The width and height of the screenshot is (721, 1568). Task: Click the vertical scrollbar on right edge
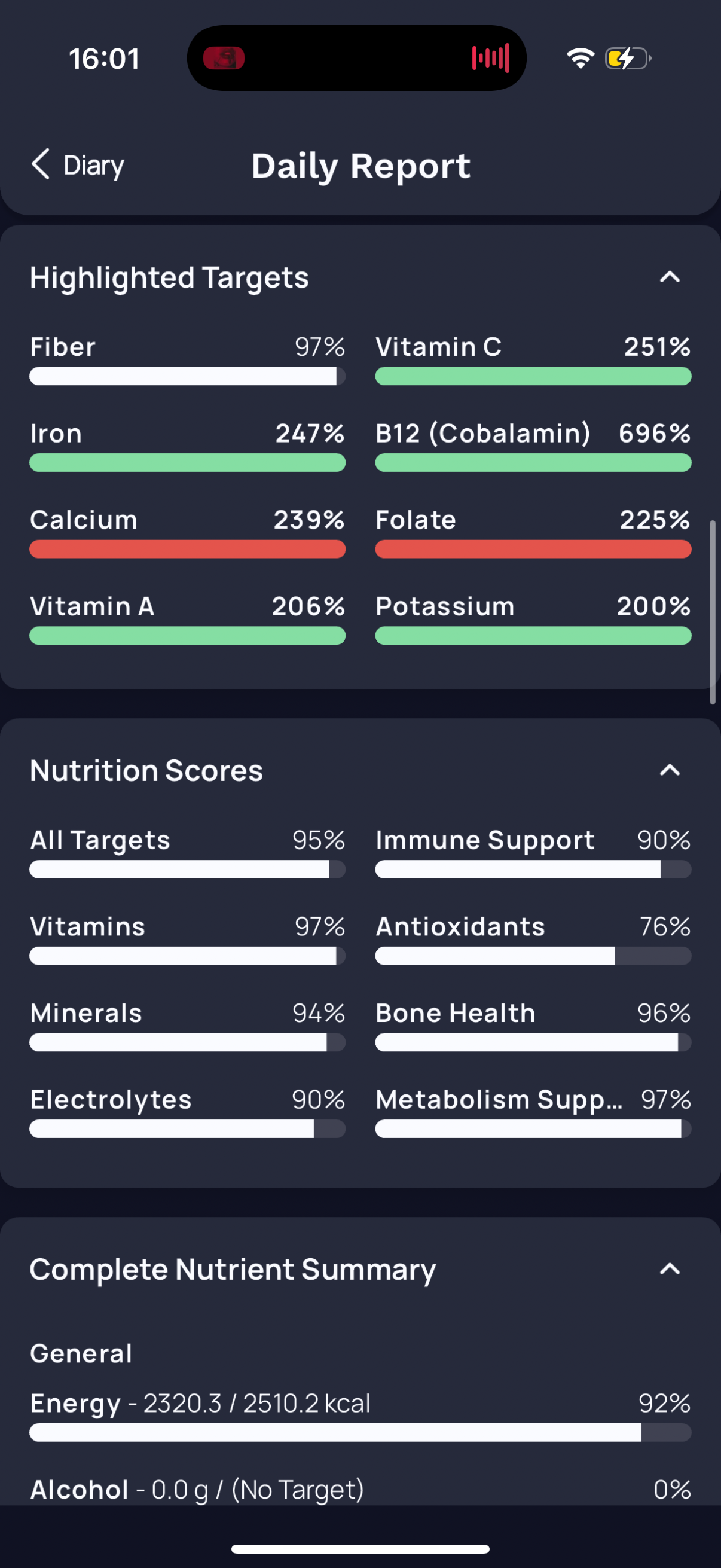pos(713,612)
